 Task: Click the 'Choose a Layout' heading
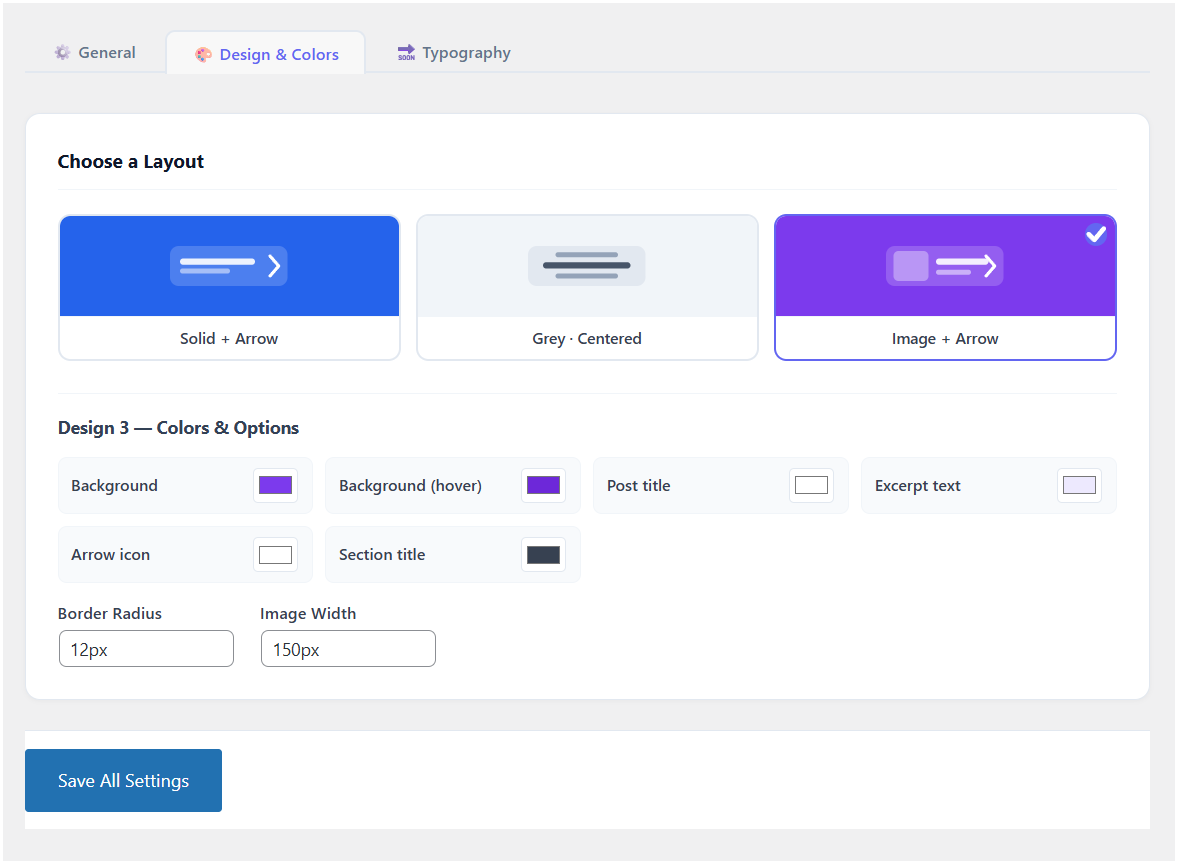(x=131, y=162)
